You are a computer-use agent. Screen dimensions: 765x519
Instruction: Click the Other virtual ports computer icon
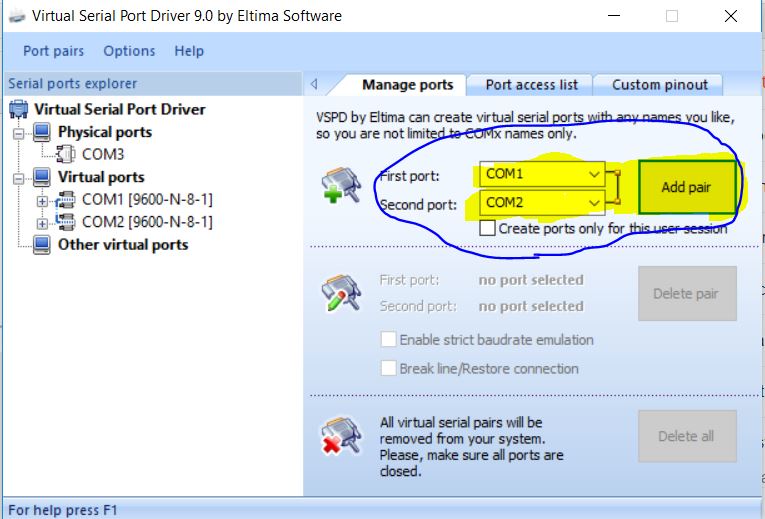coord(42,245)
